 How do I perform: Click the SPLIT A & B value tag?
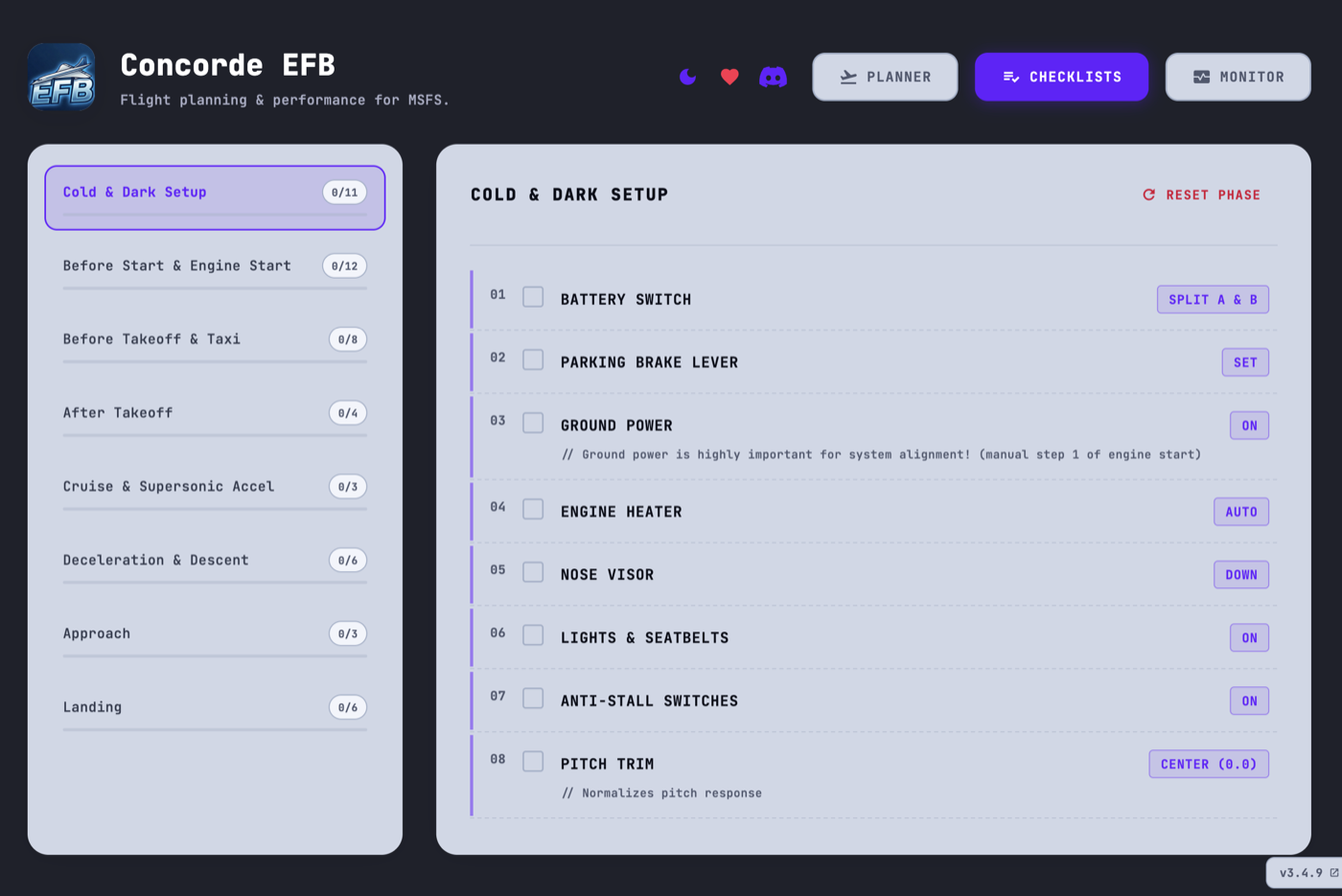click(x=1213, y=299)
